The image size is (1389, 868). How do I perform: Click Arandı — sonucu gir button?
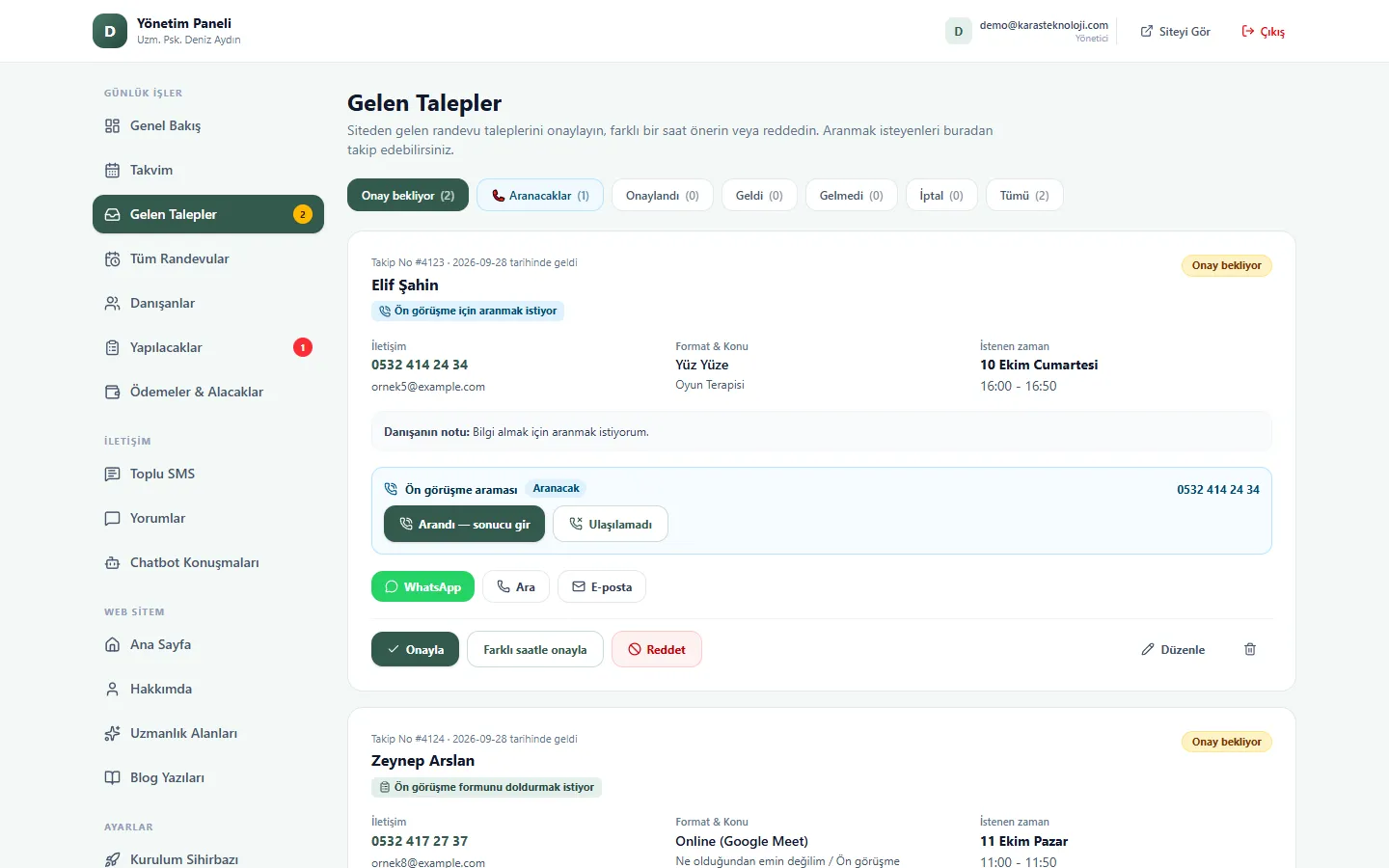464,524
